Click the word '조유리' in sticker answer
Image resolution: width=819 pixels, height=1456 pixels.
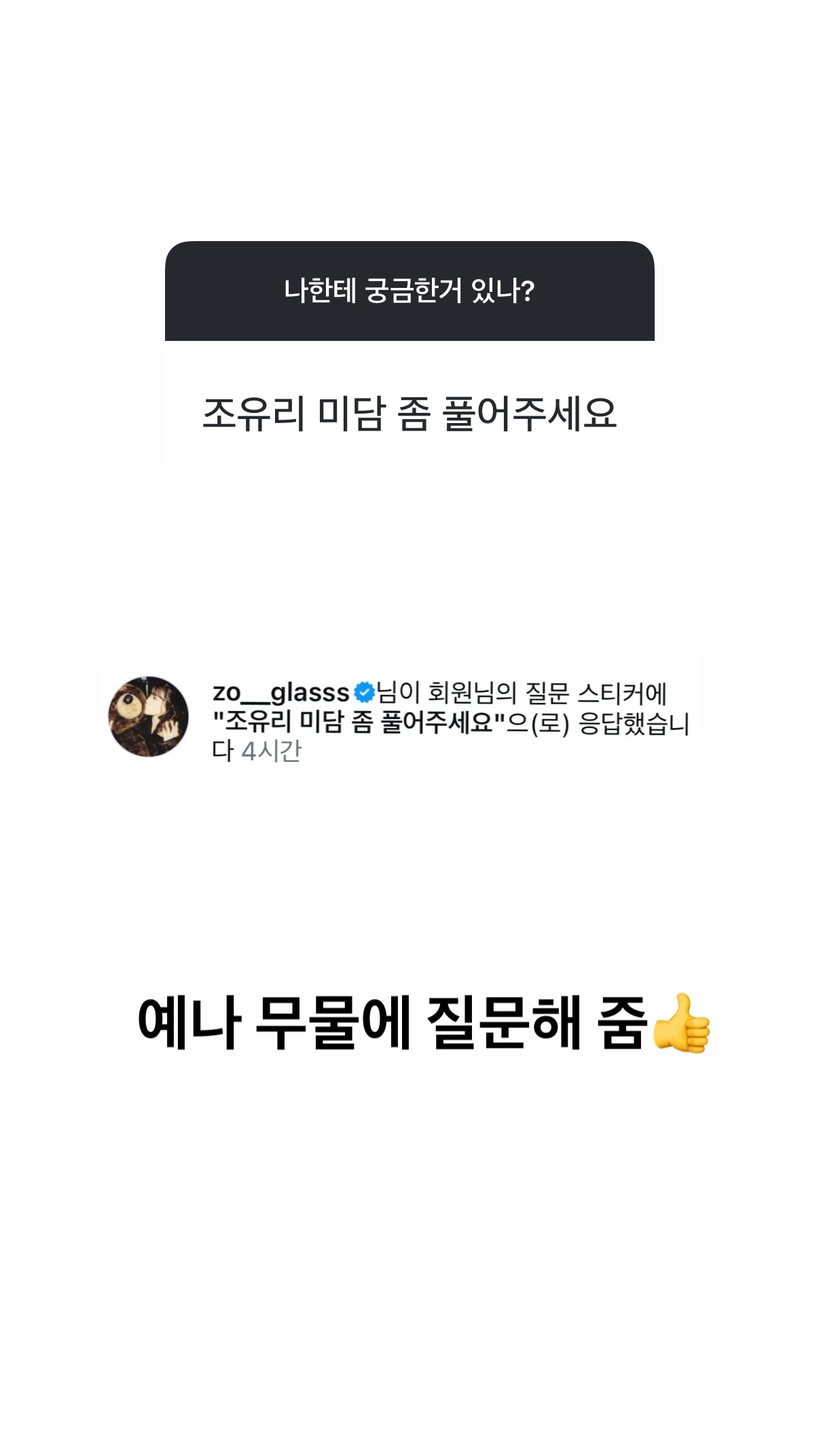(253, 413)
